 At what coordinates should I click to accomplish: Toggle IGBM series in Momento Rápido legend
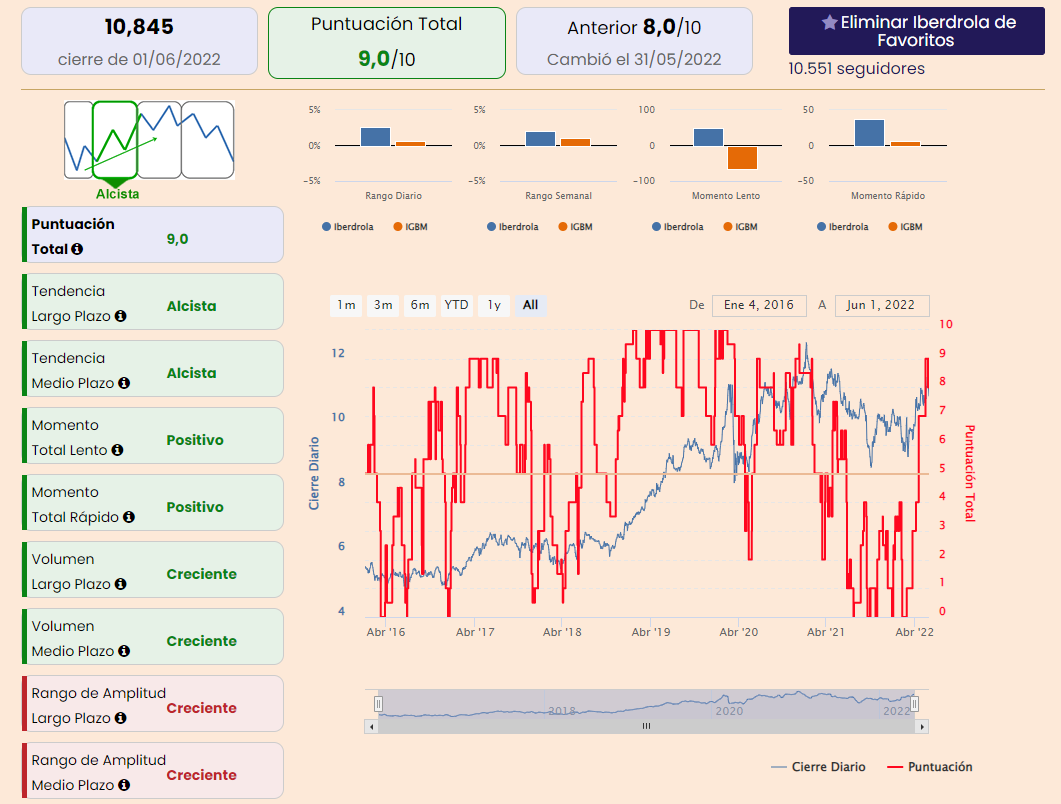tap(905, 227)
